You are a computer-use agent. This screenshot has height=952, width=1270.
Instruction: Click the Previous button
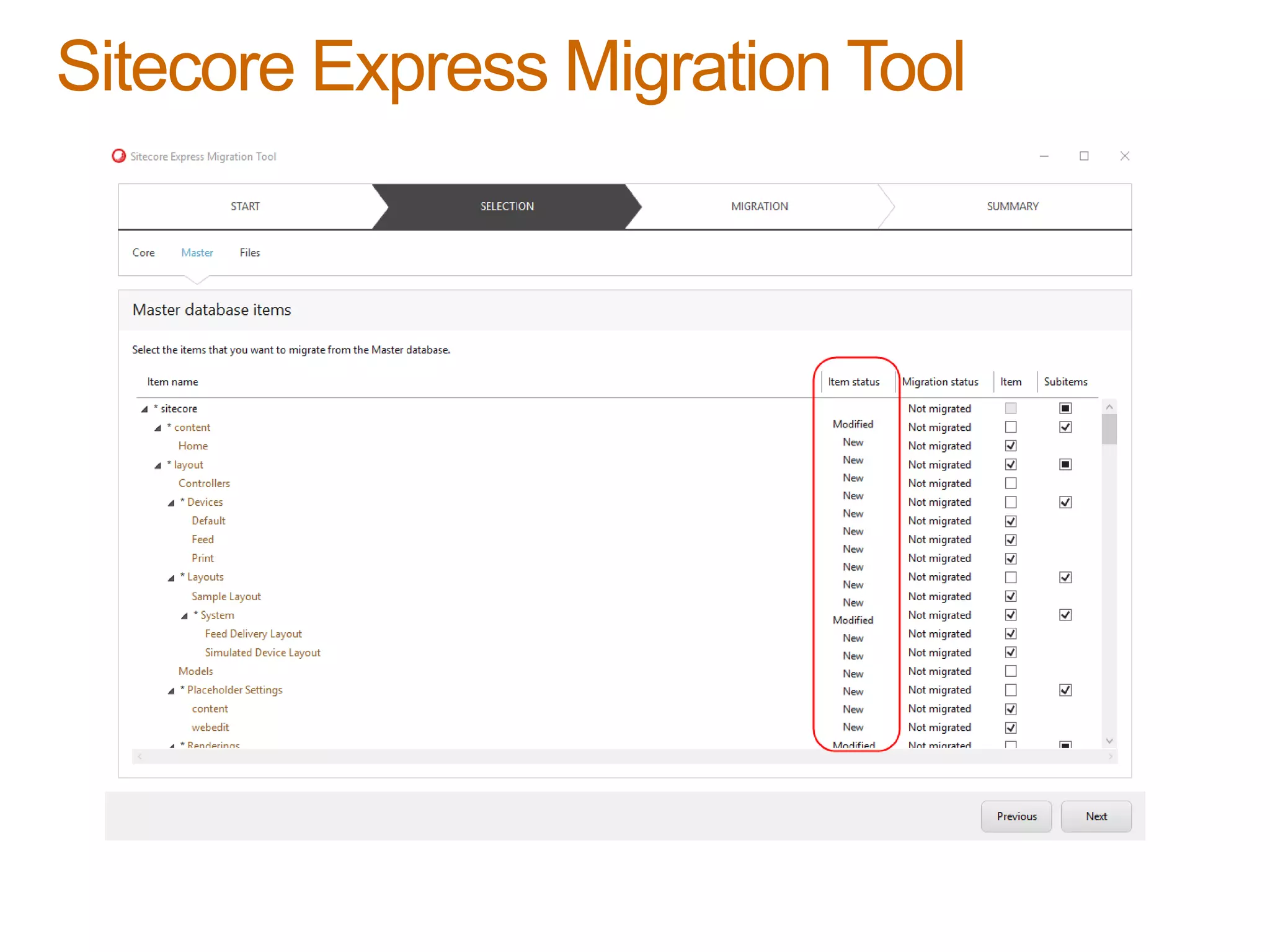tap(1016, 816)
